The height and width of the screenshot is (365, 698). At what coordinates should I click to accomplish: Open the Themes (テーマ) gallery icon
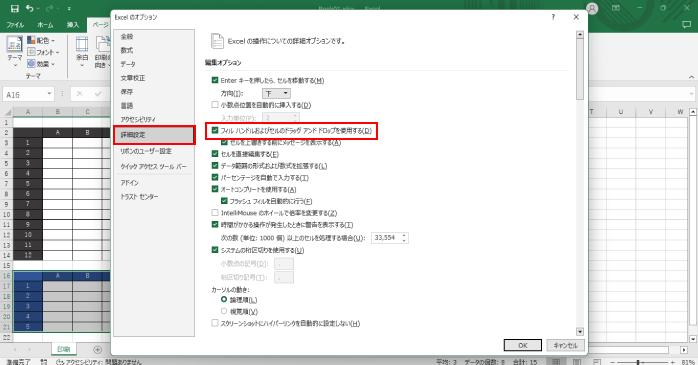(x=14, y=44)
